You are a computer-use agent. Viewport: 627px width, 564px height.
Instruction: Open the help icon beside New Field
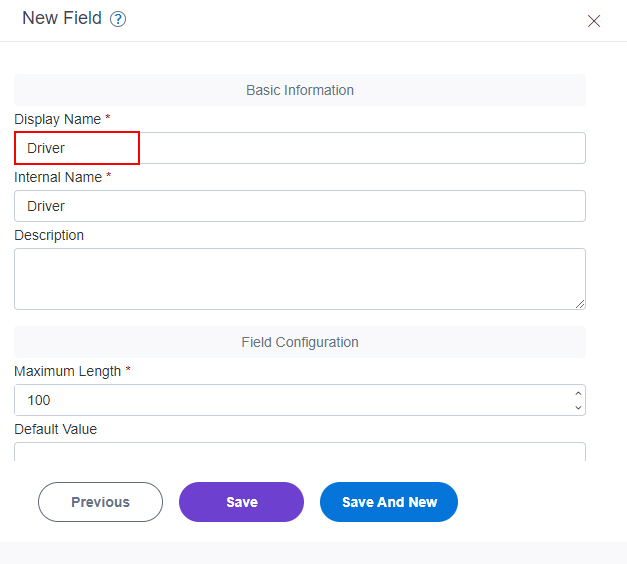pyautogui.click(x=118, y=19)
